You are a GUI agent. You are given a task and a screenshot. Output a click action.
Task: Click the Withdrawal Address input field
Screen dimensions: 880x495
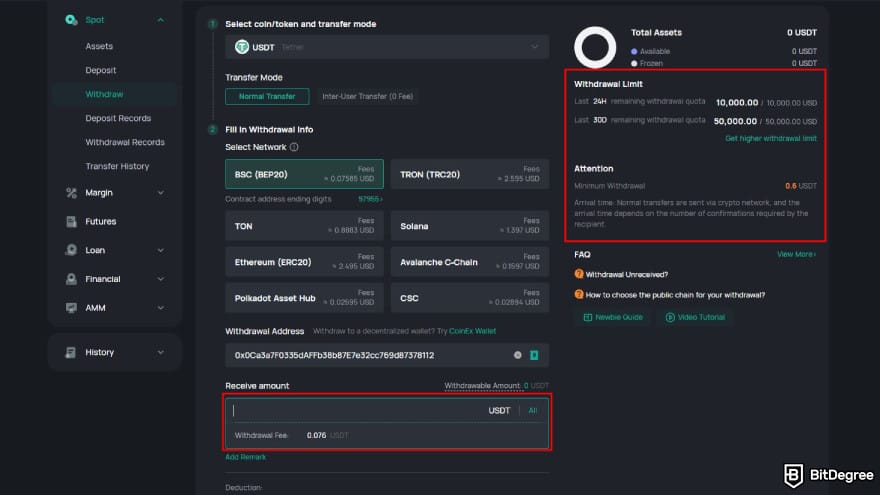coord(387,355)
